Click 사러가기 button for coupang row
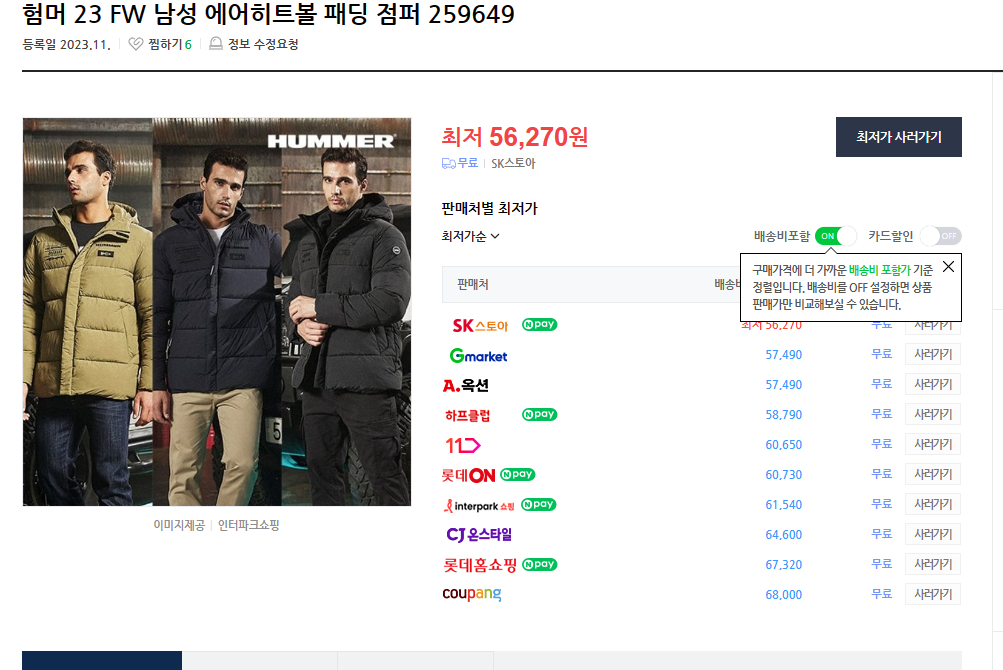 932,594
